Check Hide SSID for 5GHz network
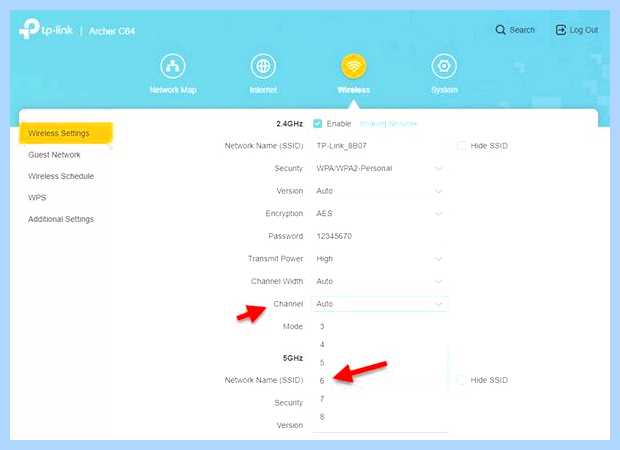 461,380
